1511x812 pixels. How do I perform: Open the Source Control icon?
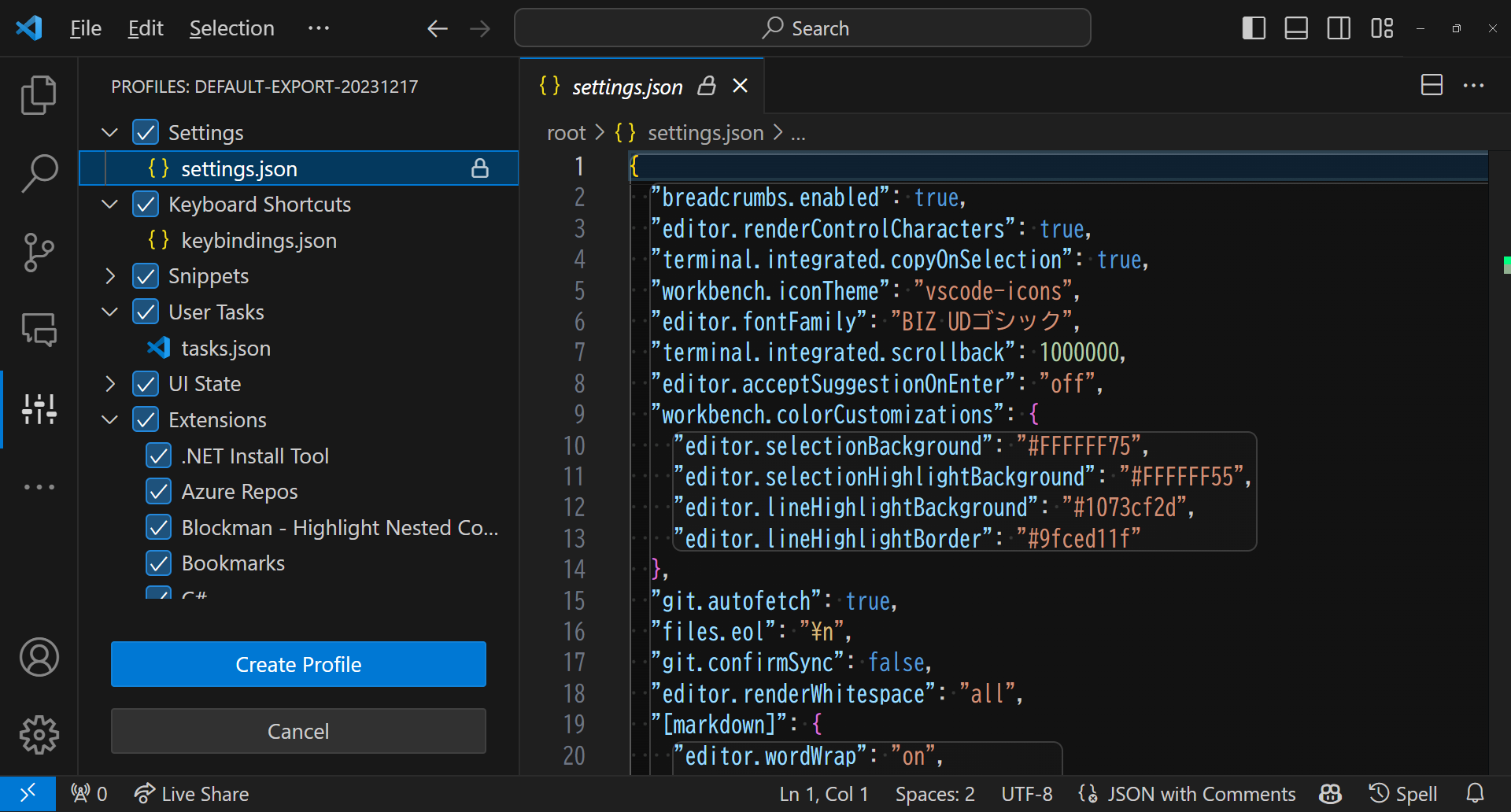pos(38,252)
